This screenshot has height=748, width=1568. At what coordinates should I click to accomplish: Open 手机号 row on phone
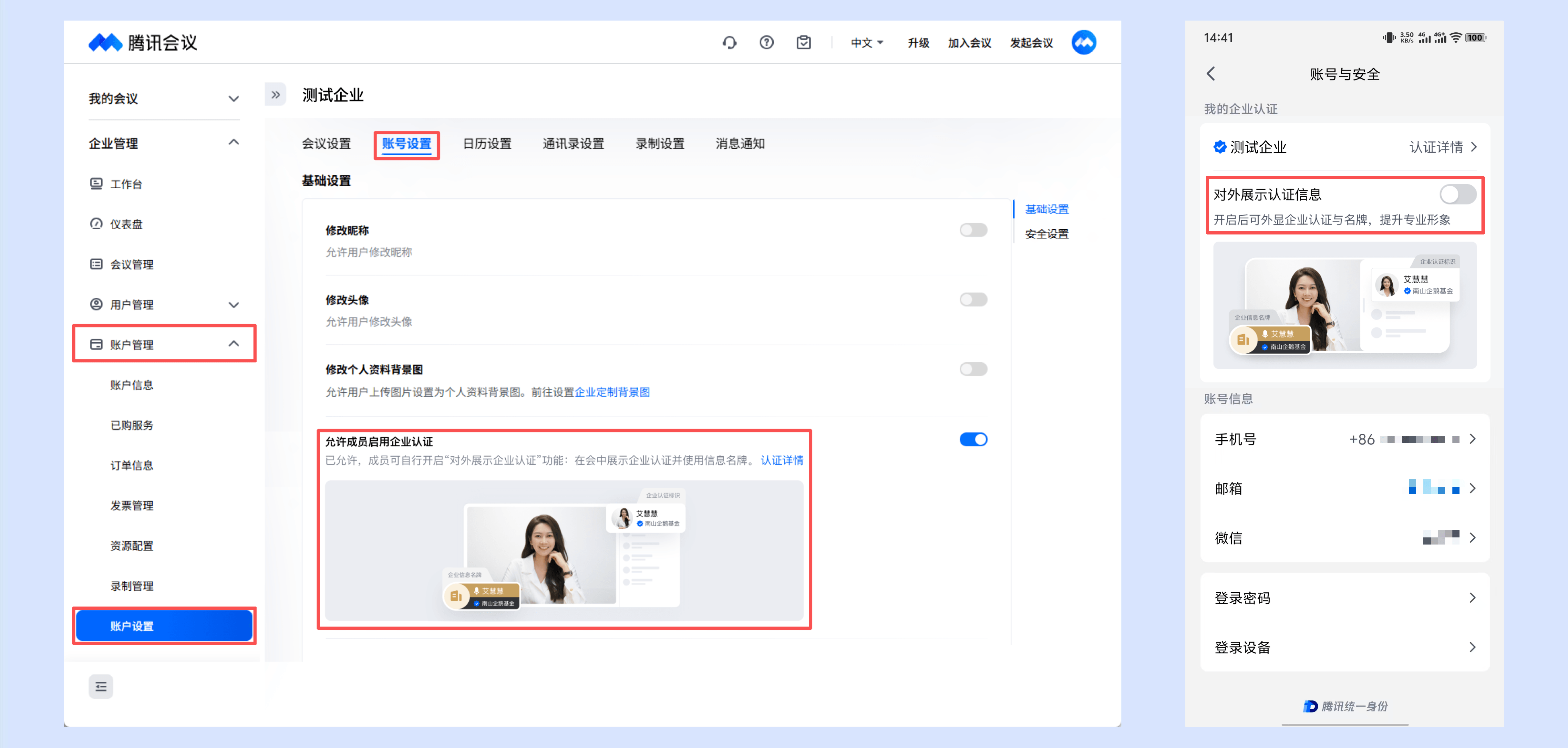(x=1345, y=439)
